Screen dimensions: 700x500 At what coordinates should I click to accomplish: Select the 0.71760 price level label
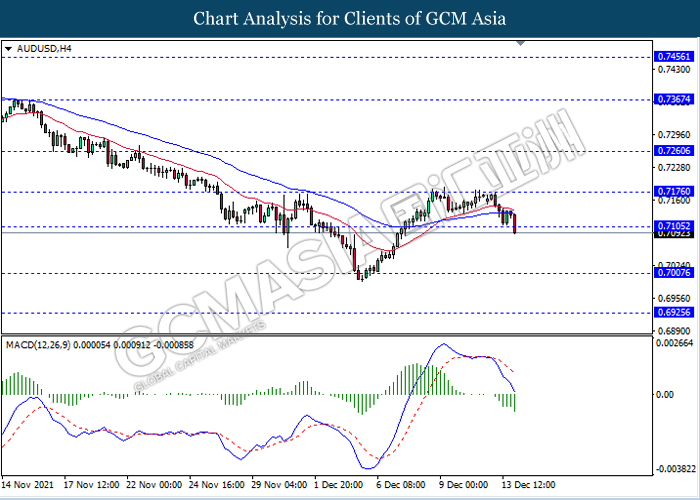click(674, 192)
